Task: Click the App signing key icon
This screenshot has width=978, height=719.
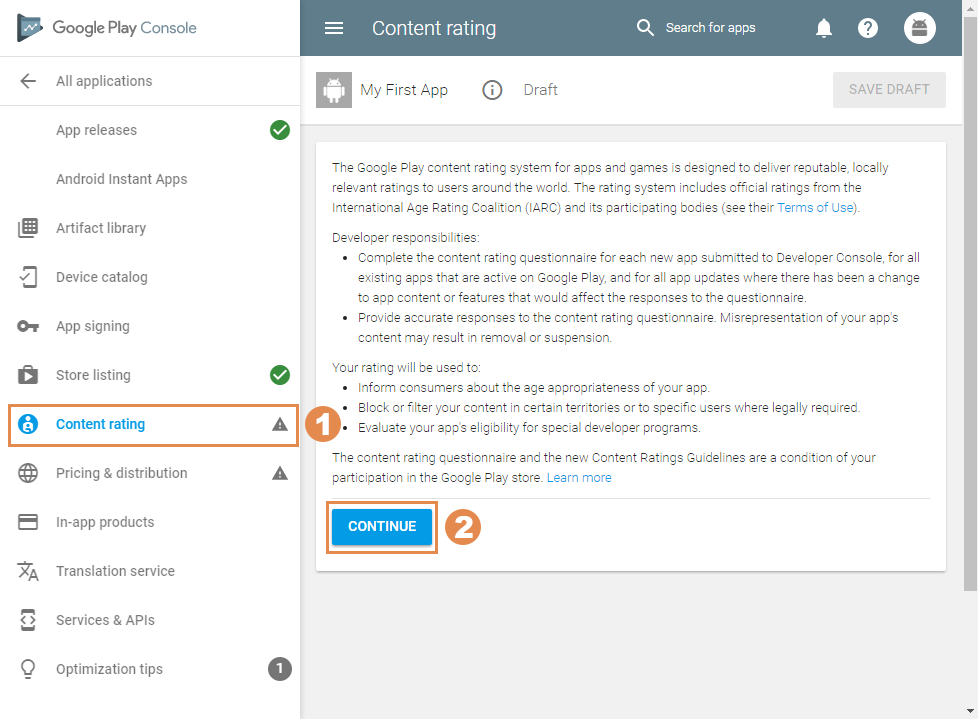Action: (28, 326)
